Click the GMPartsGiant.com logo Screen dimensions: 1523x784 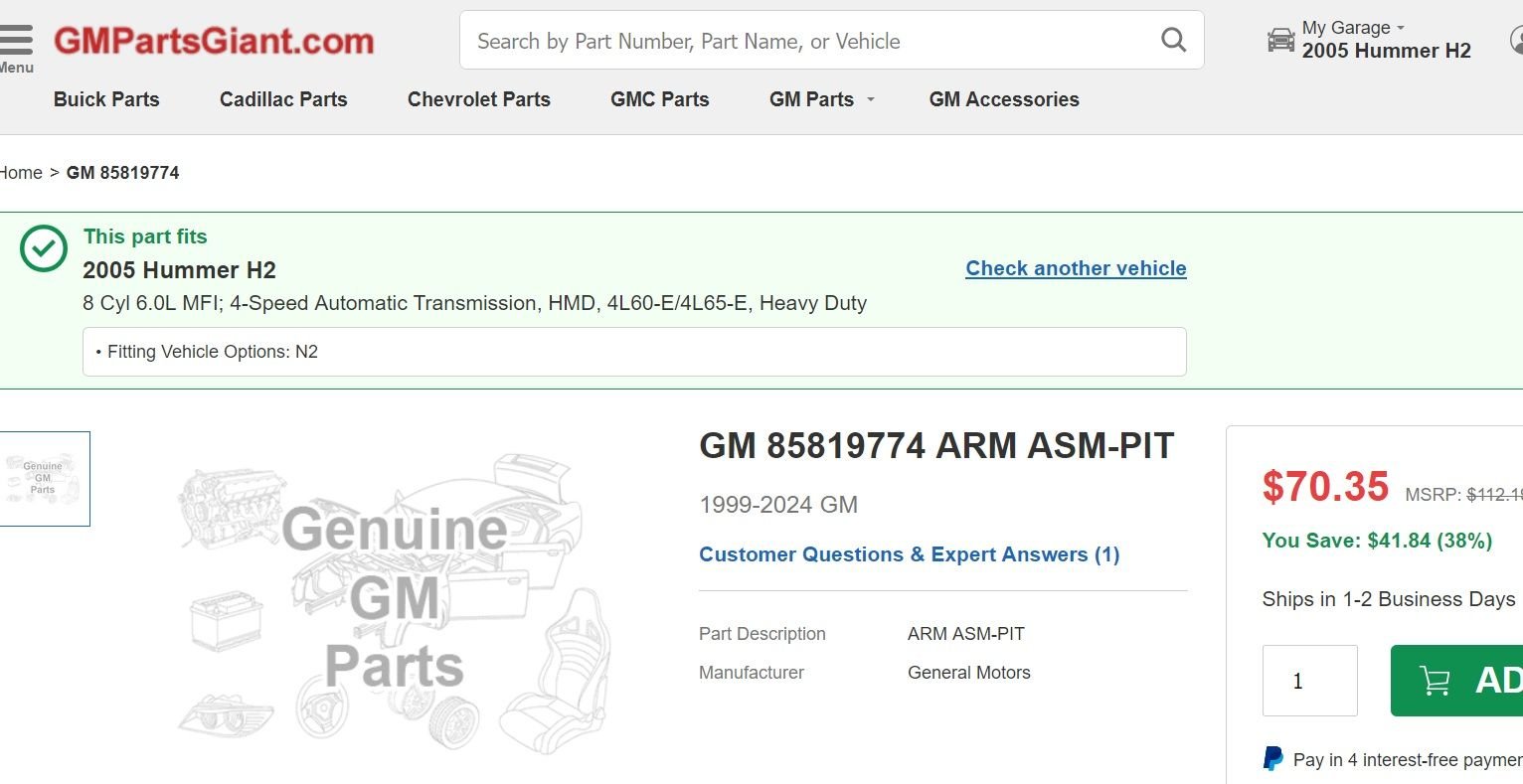[x=214, y=41]
